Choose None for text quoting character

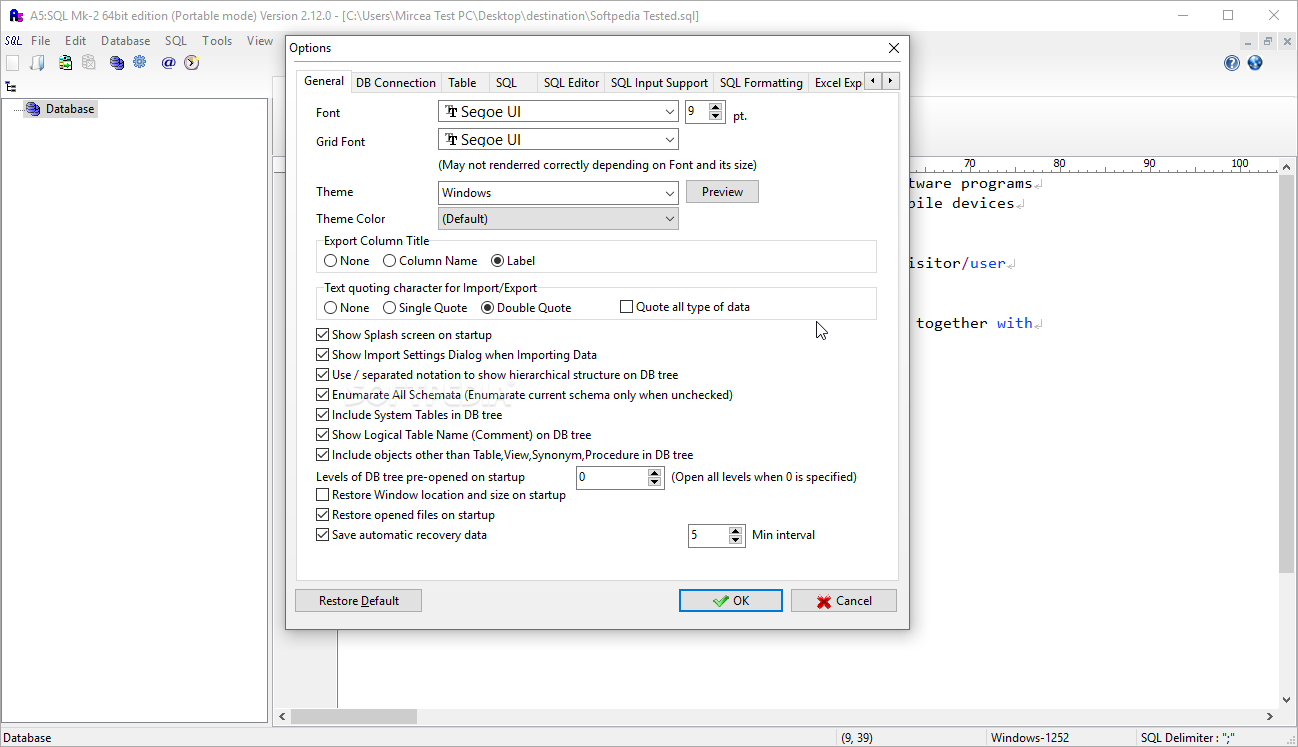[x=347, y=308]
